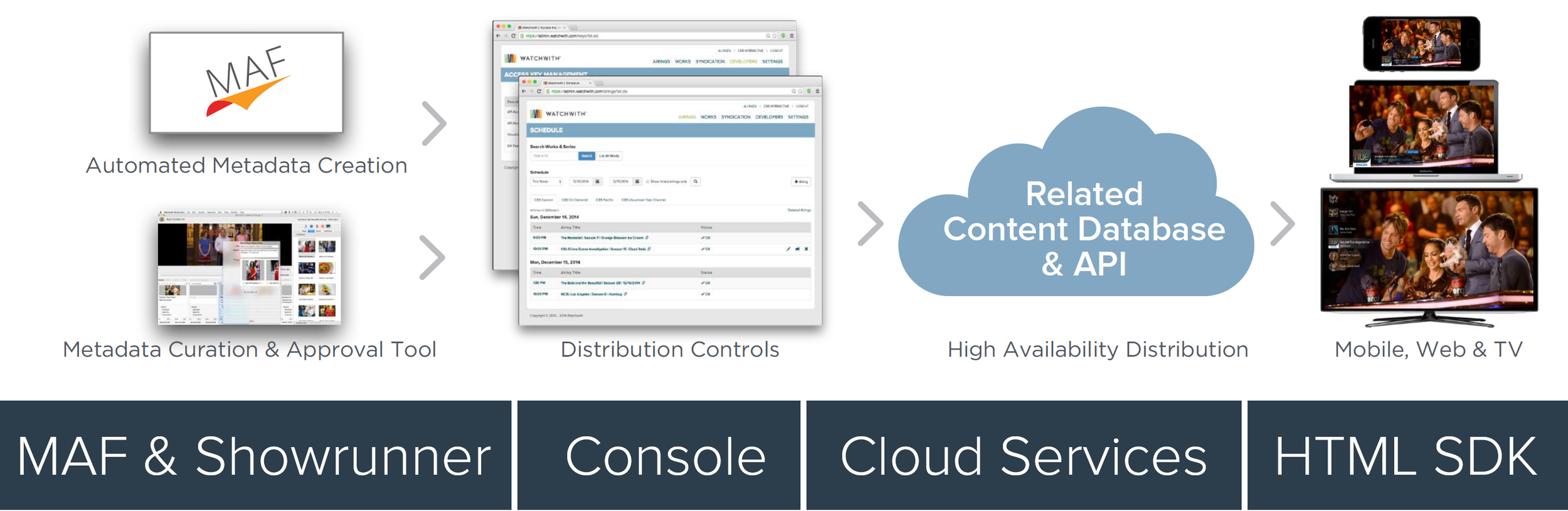Click Title or ID search input field
Screen dimensions: 1568x511
click(554, 156)
